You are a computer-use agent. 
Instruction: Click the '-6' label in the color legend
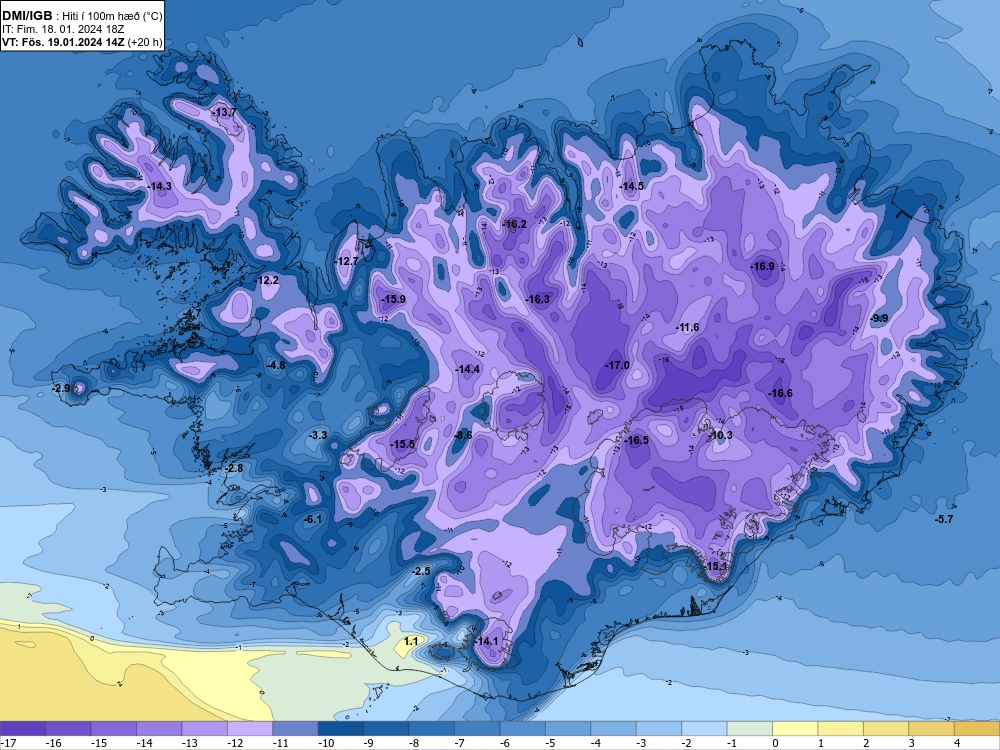pyautogui.click(x=505, y=742)
